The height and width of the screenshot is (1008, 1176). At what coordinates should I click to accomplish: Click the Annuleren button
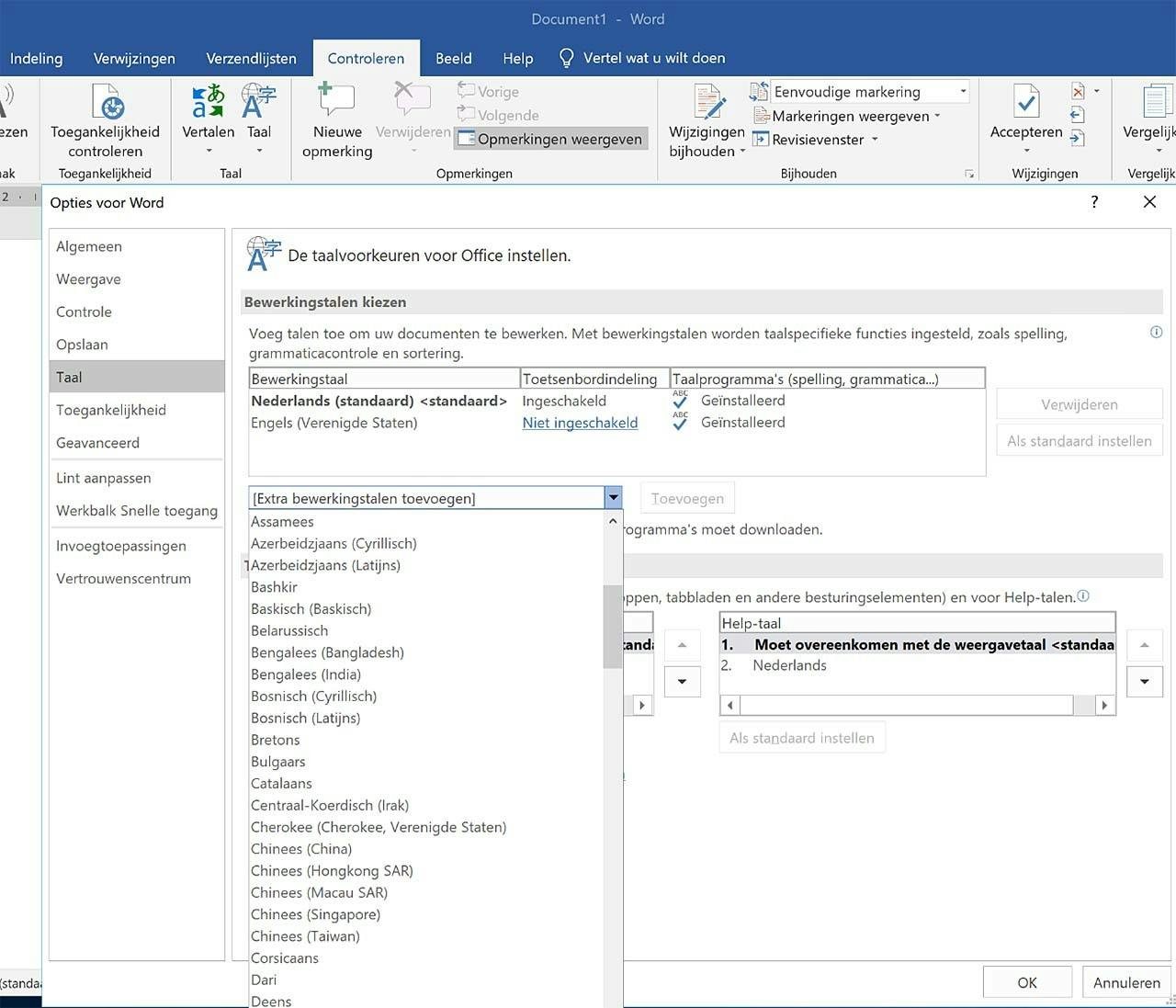tap(1126, 982)
